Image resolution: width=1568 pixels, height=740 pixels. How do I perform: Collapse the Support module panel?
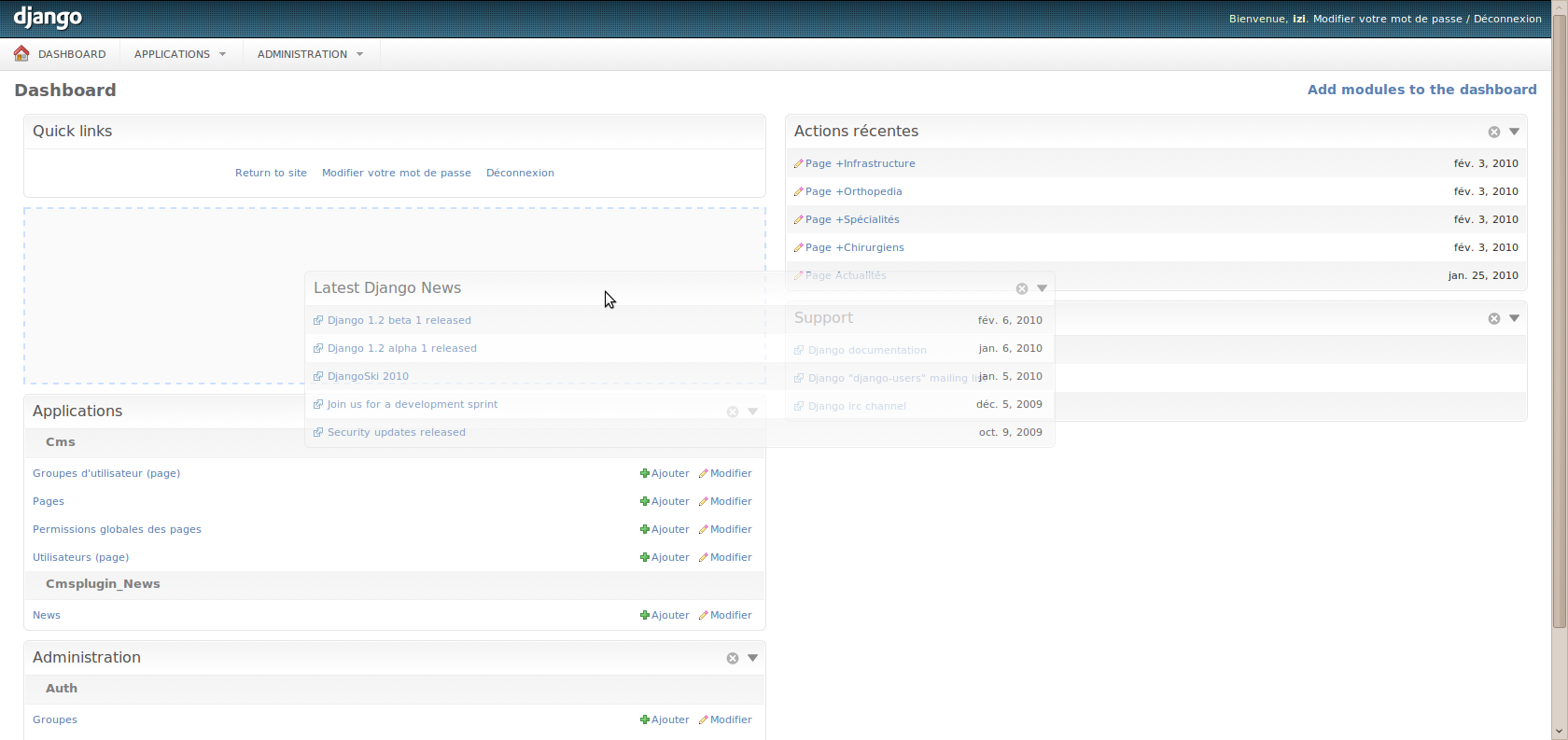click(1514, 318)
